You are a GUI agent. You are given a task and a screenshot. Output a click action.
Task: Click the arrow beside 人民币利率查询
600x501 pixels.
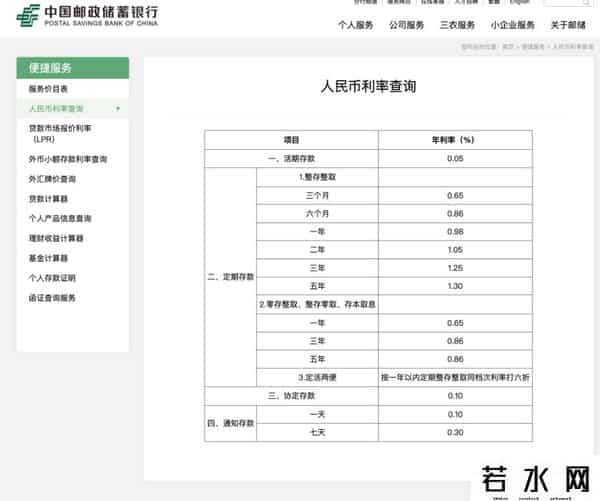(119, 108)
